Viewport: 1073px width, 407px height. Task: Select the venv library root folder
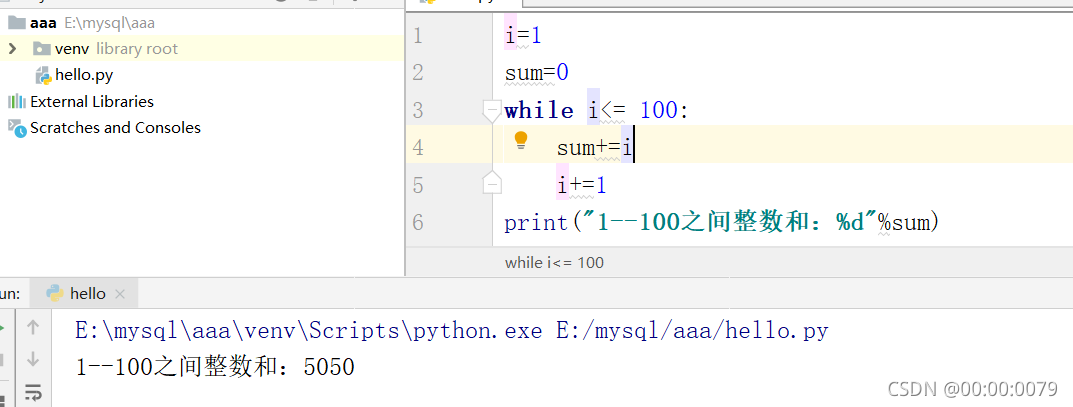click(105, 49)
